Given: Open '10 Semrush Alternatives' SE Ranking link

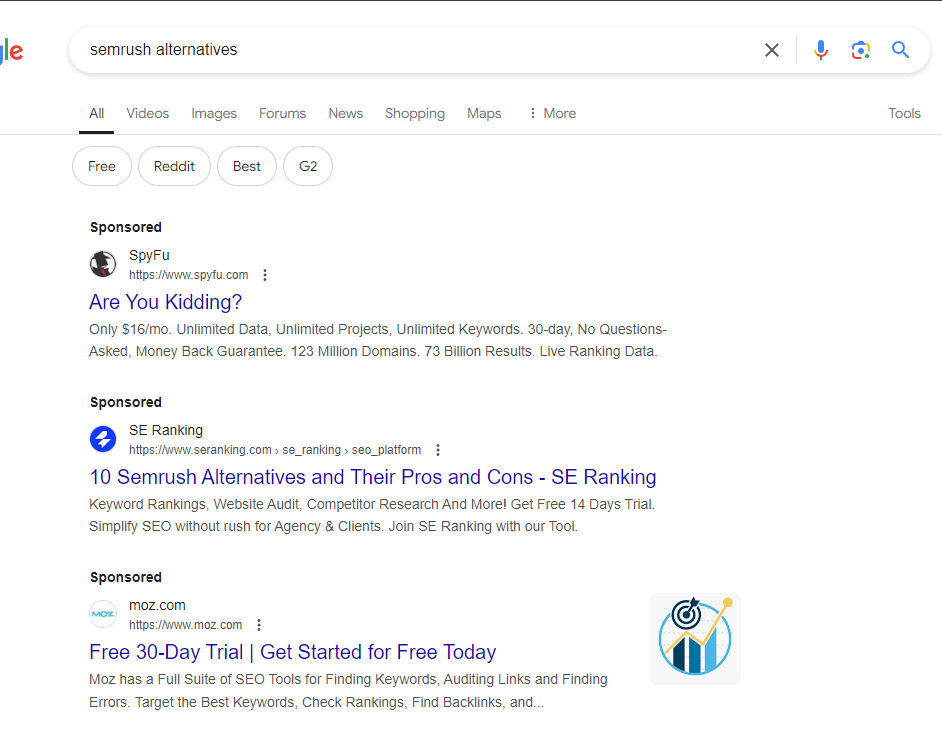Looking at the screenshot, I should 372,477.
